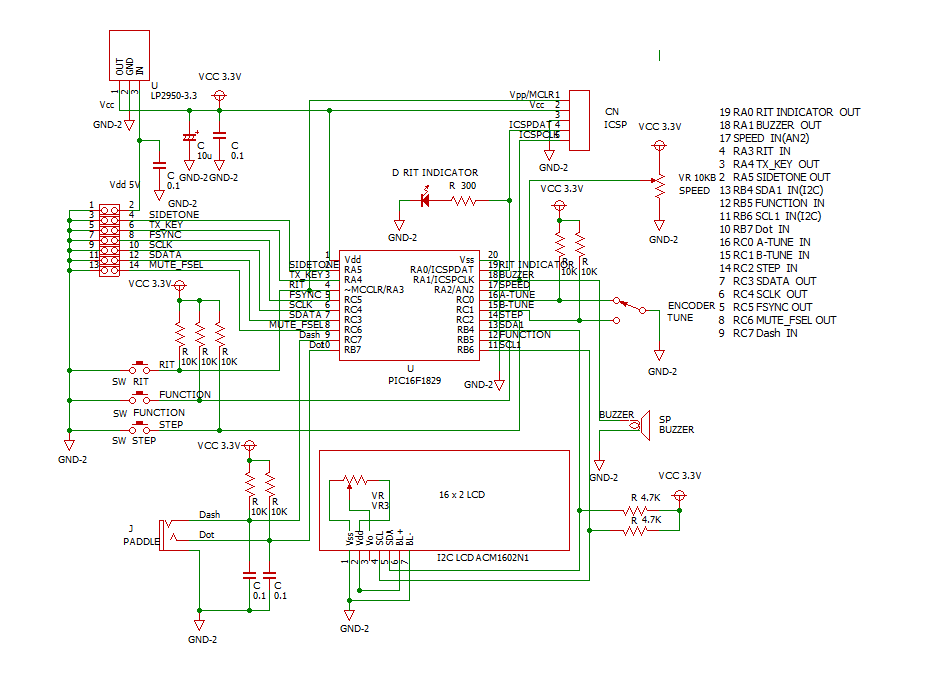Click the 'D RIT INDICATOR' label

click(x=435, y=172)
